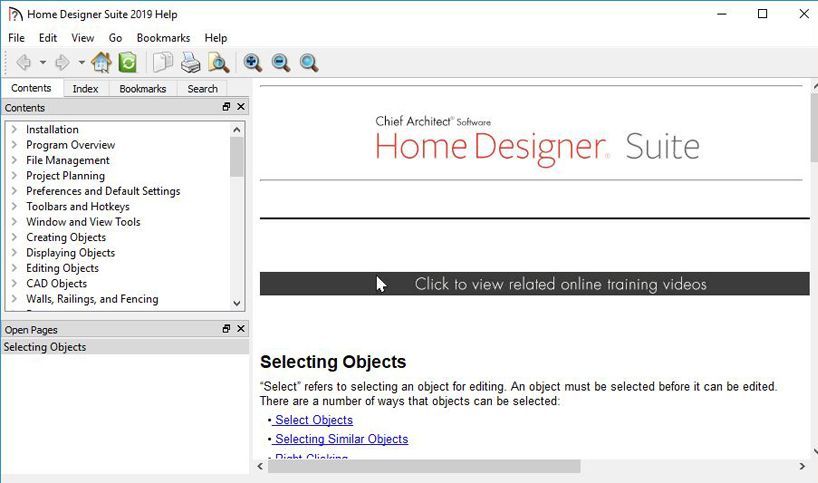Expand the Program Overview topic
Image resolution: width=818 pixels, height=483 pixels.
[14, 144]
